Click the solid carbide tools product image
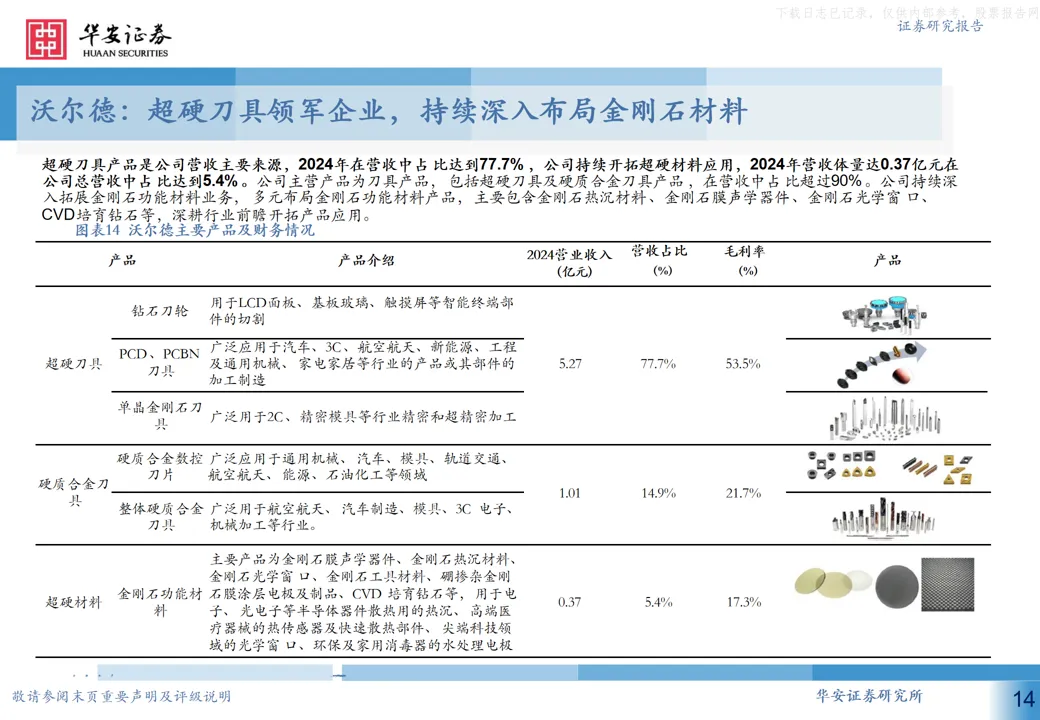The width and height of the screenshot is (1040, 720). click(x=883, y=516)
